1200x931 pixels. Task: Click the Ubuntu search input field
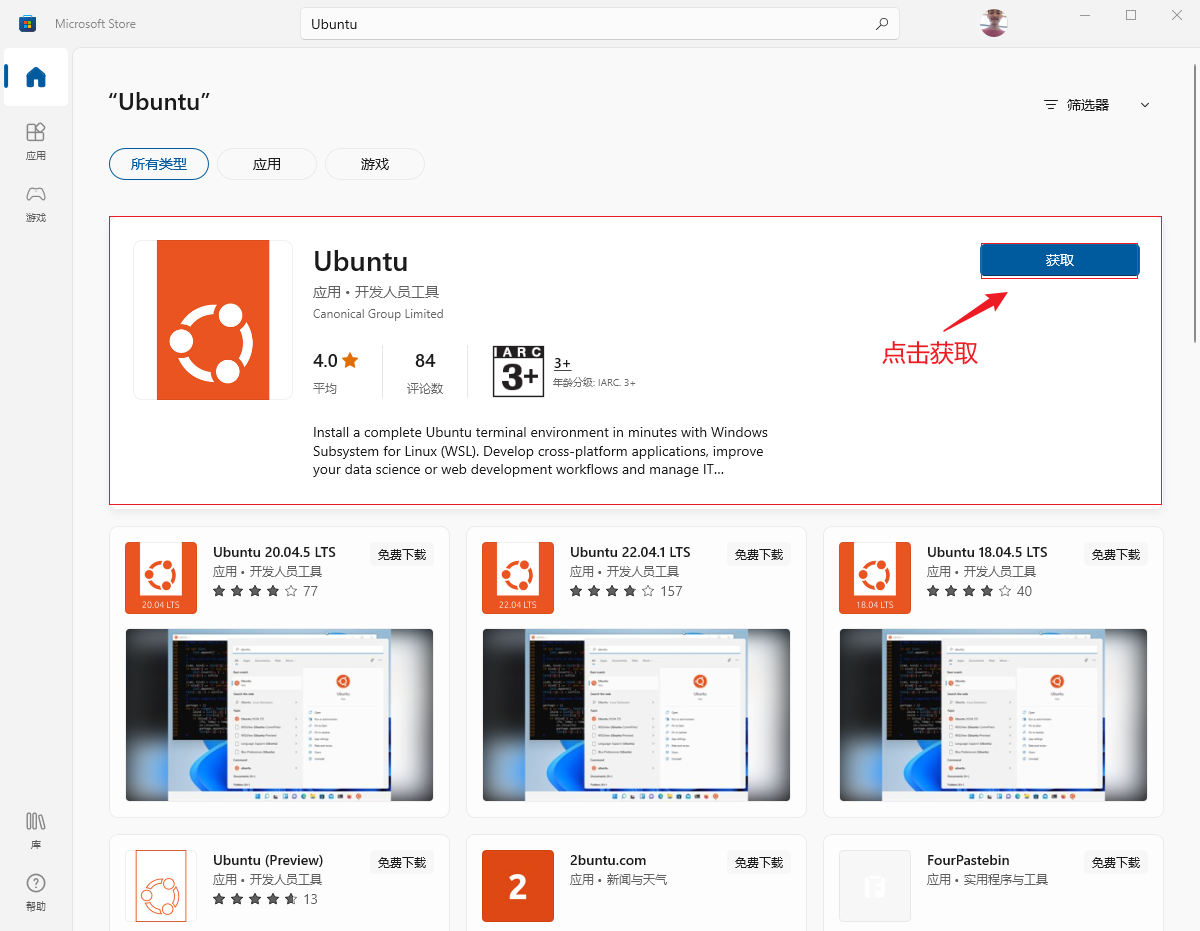[600, 24]
